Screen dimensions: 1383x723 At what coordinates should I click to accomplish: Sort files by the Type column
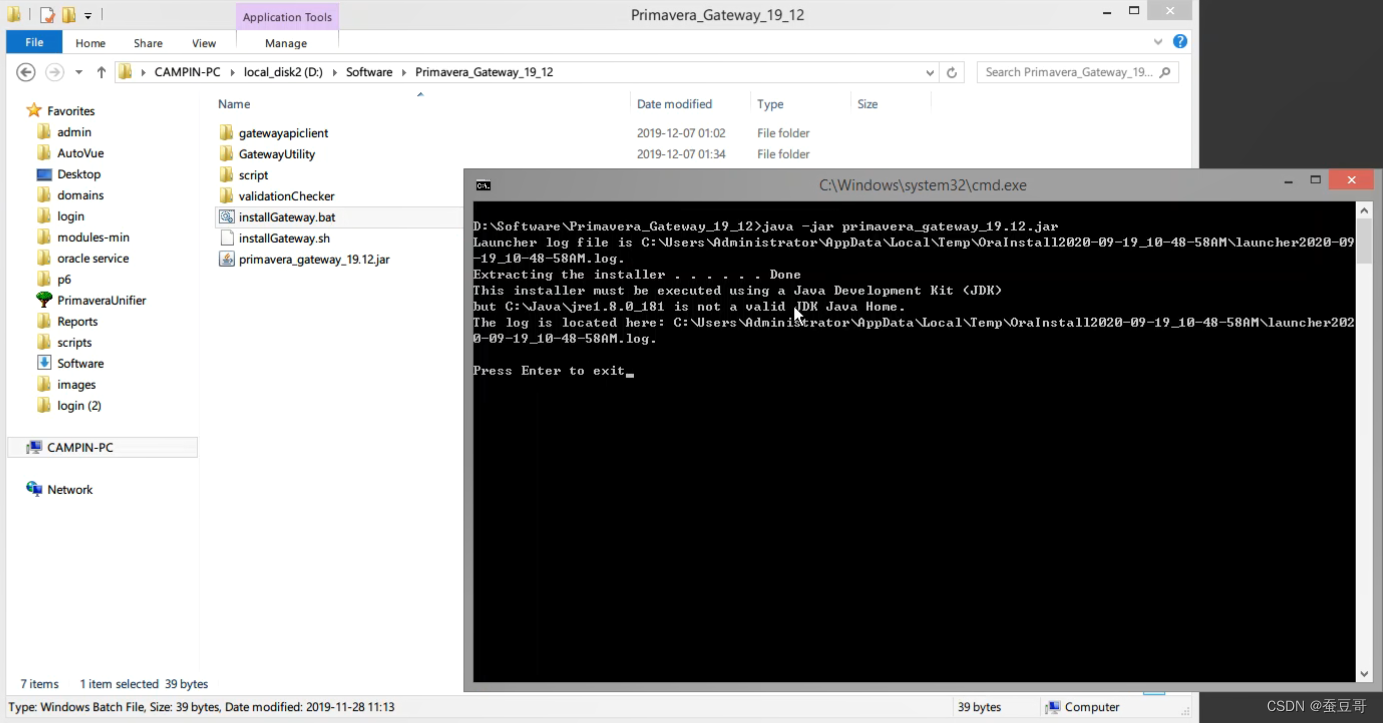(770, 104)
